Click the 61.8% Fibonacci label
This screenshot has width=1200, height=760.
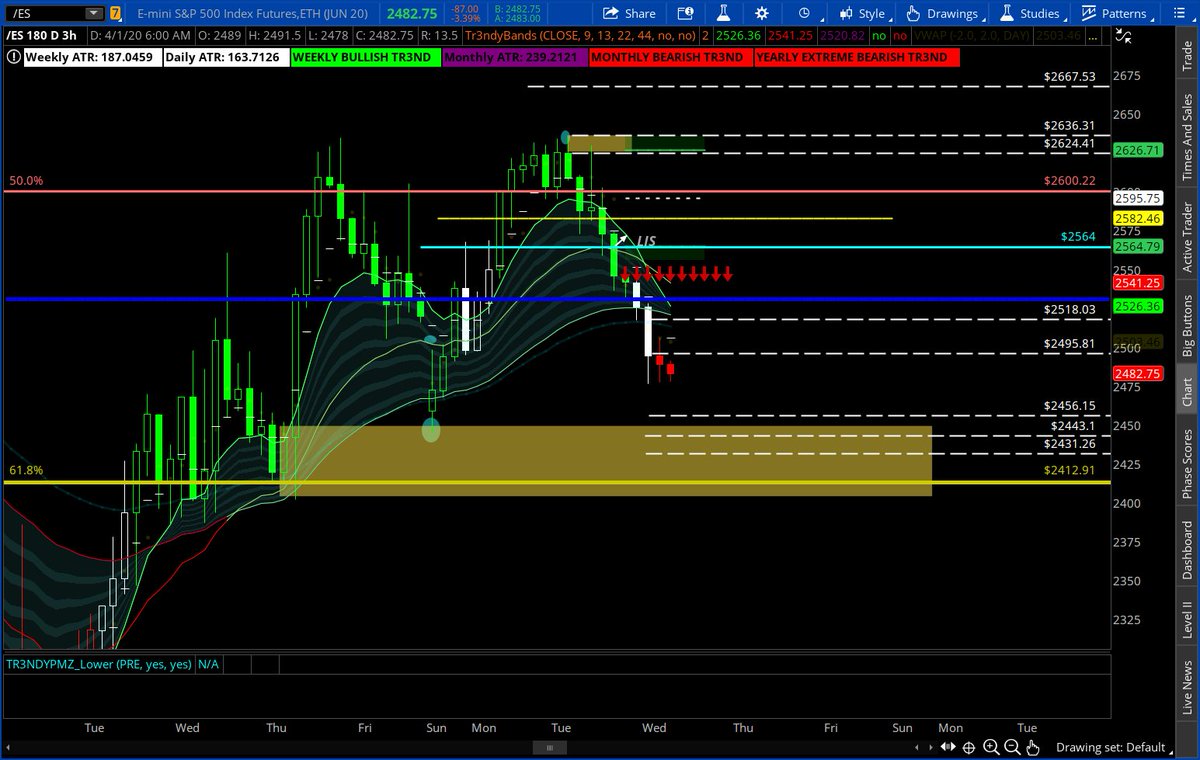tap(25, 470)
